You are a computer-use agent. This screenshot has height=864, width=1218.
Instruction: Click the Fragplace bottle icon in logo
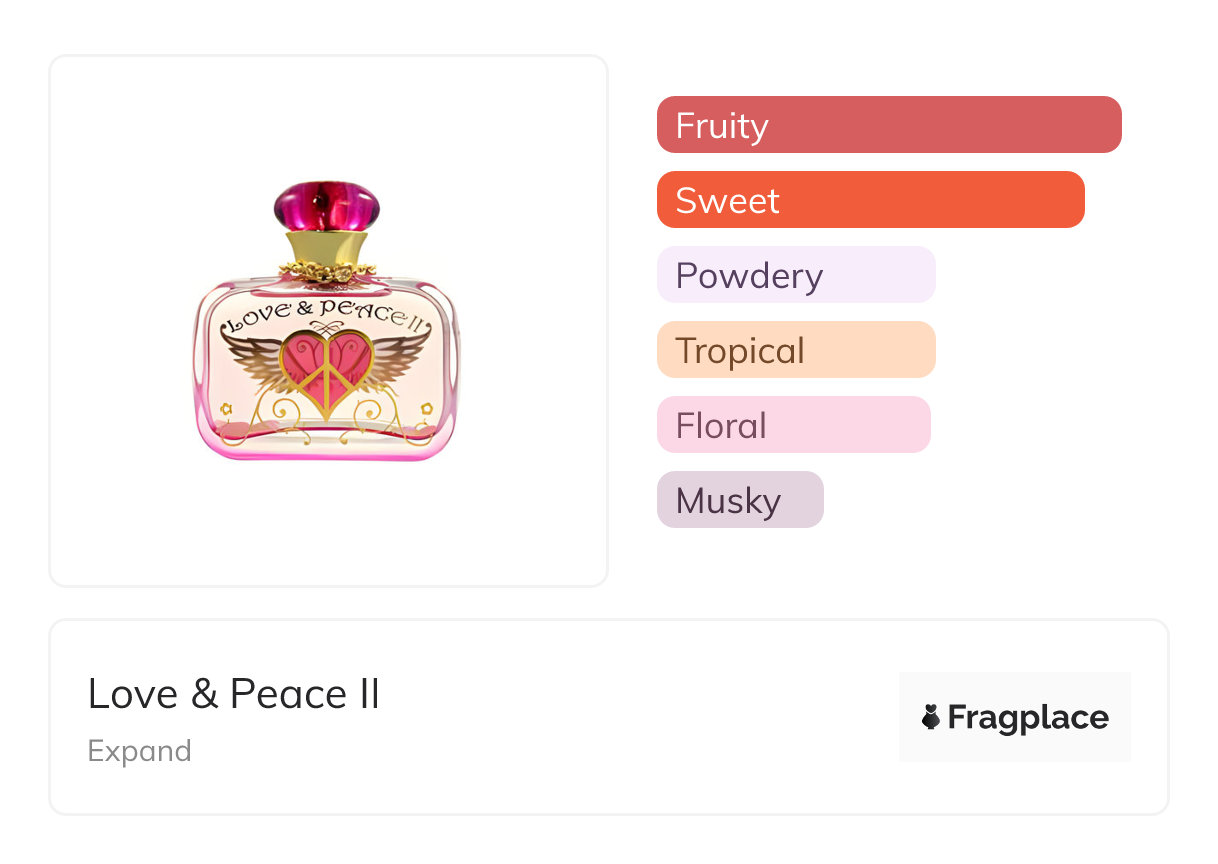pos(931,717)
